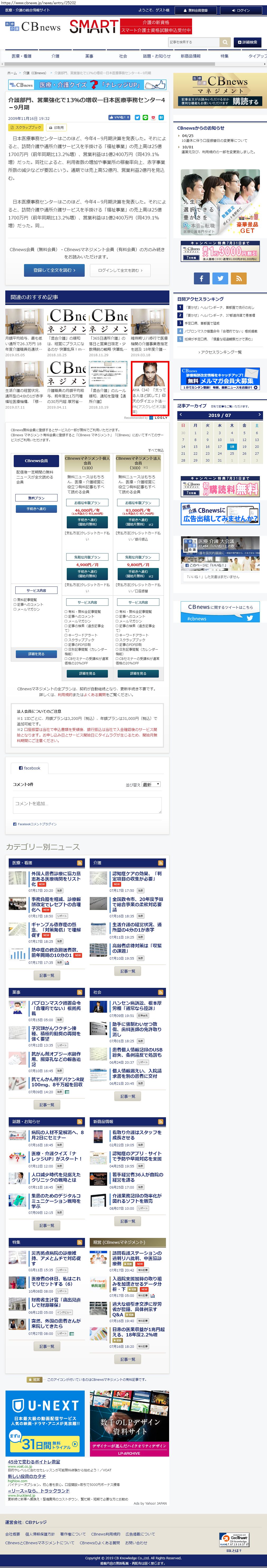Open 薬事 navigation tab

(89, 56)
